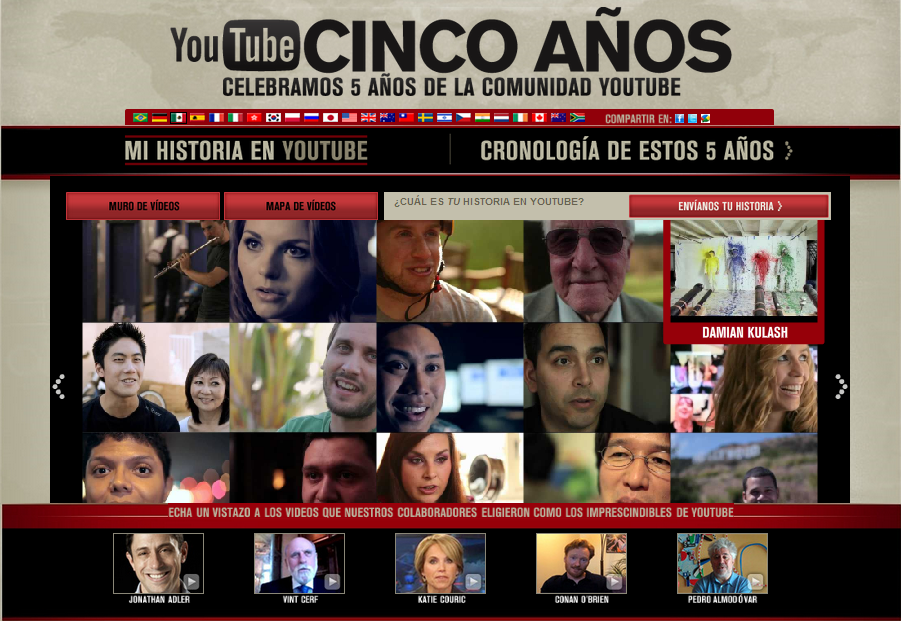Image resolution: width=901 pixels, height=621 pixels.
Task: Open the smiling blonde woman video
Action: (x=744, y=388)
